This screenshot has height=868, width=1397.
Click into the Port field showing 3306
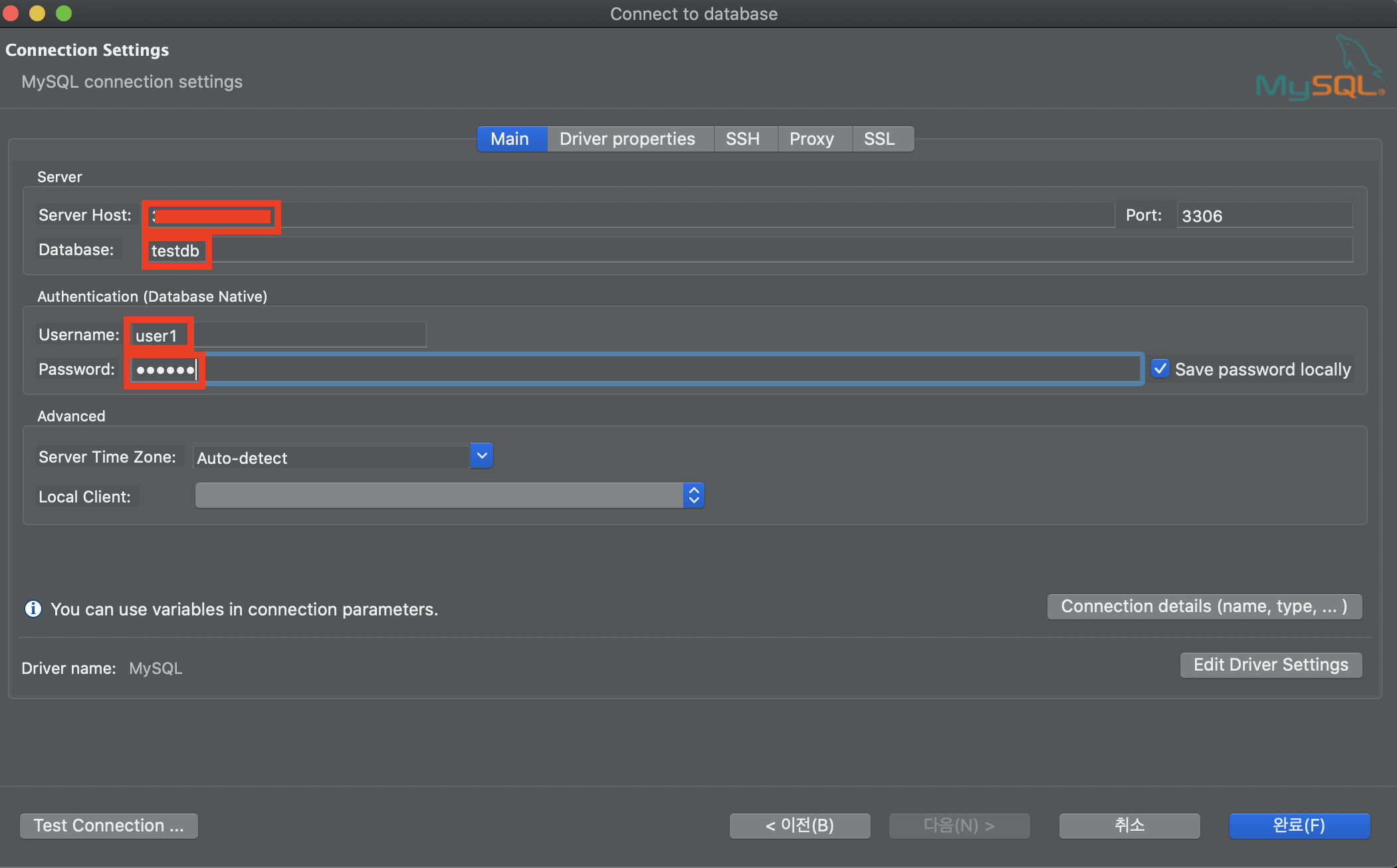coord(1263,216)
